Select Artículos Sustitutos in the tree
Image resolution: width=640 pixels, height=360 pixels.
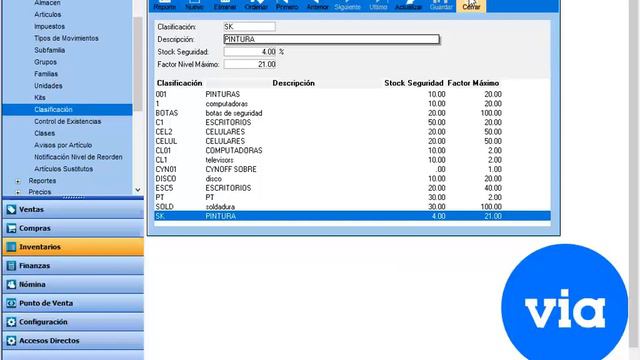pyautogui.click(x=63, y=169)
